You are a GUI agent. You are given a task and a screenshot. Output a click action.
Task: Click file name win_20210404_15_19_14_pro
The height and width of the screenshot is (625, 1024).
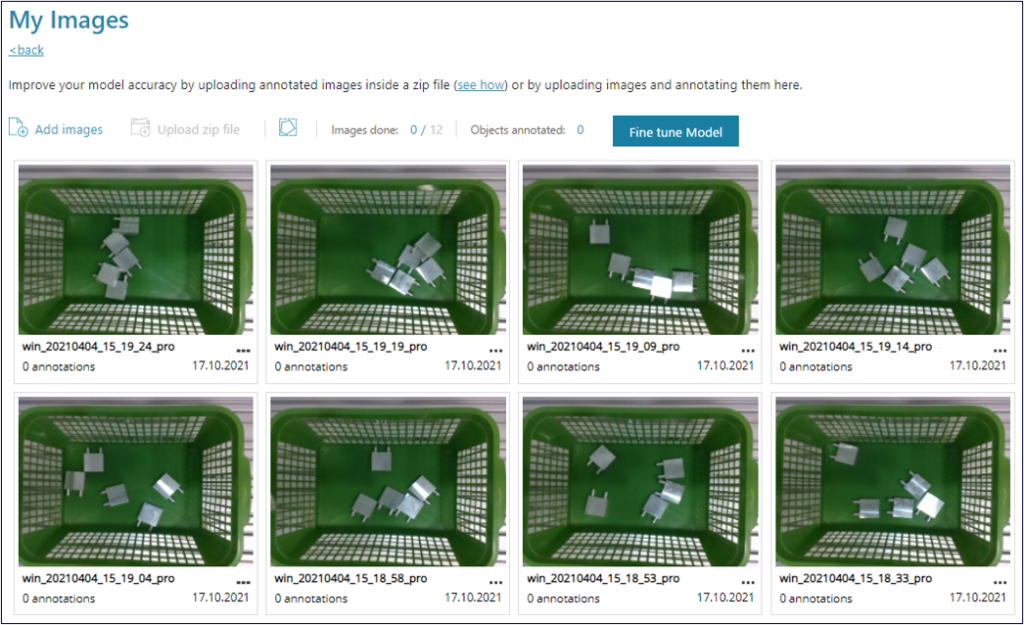[856, 347]
